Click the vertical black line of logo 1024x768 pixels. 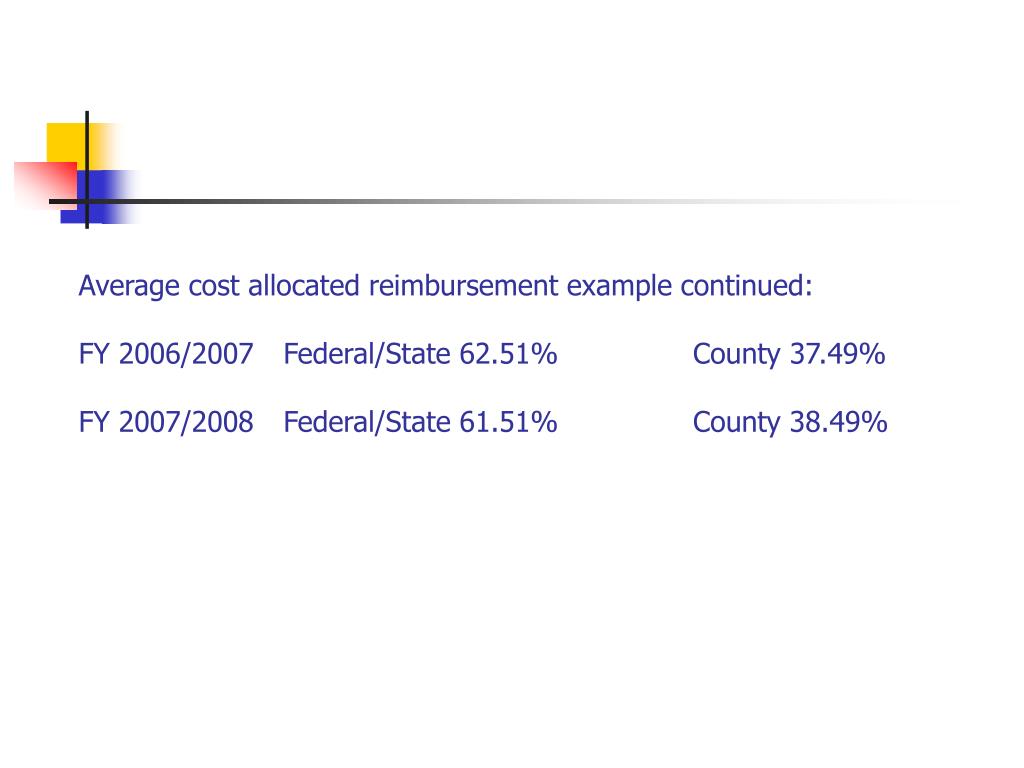(87, 170)
